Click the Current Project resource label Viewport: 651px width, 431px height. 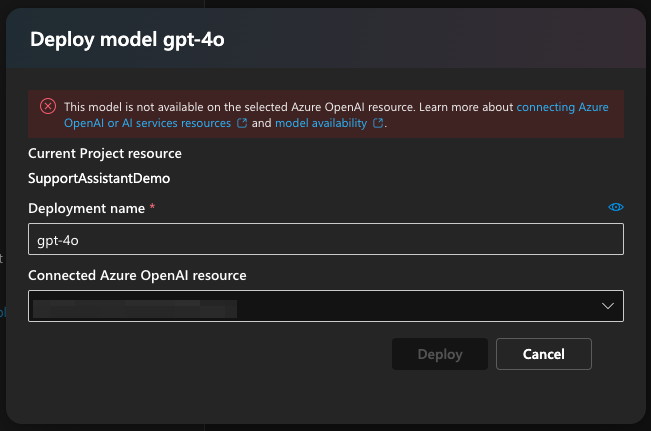(105, 153)
